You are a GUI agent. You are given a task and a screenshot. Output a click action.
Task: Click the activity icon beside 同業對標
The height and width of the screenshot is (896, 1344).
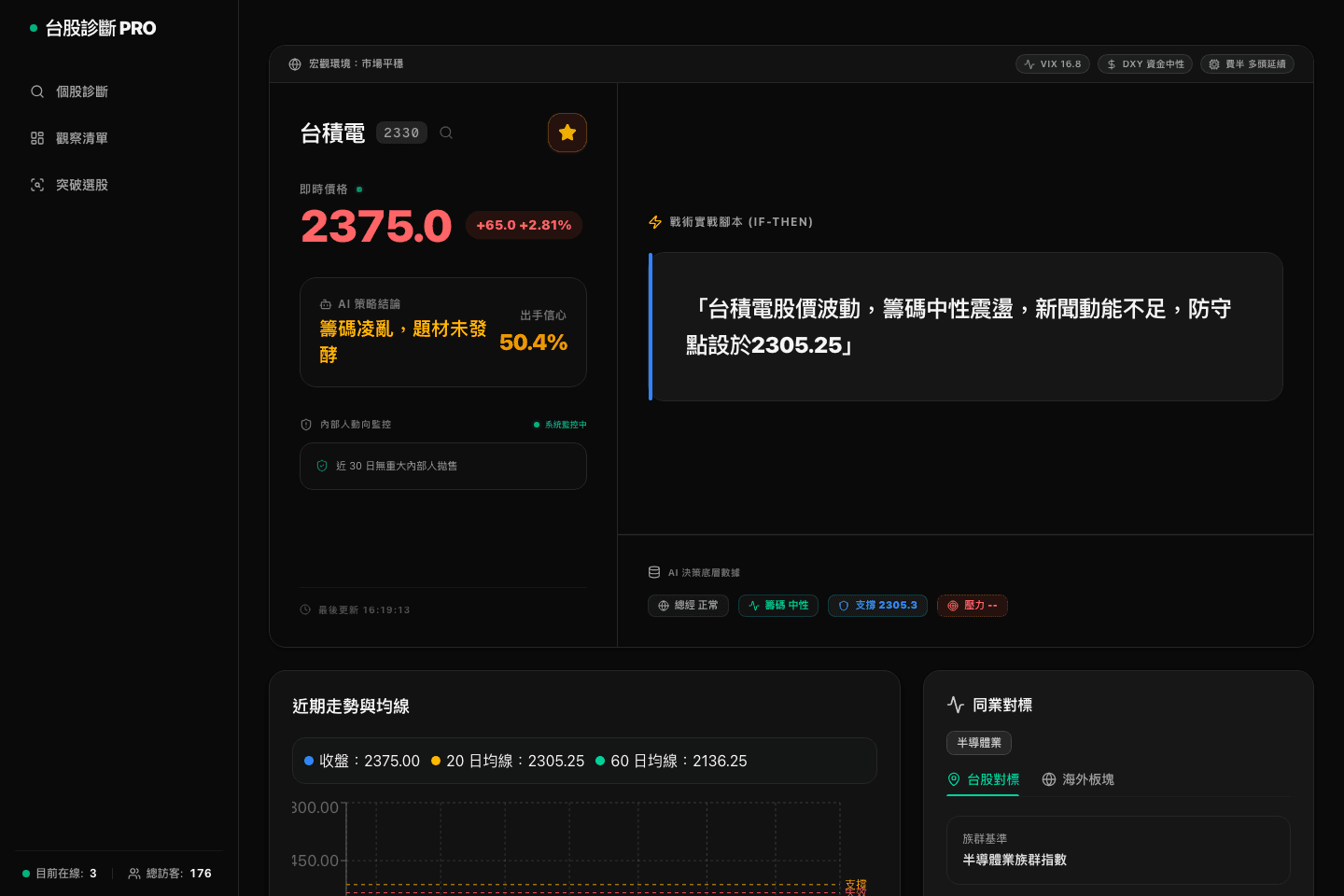click(x=956, y=705)
